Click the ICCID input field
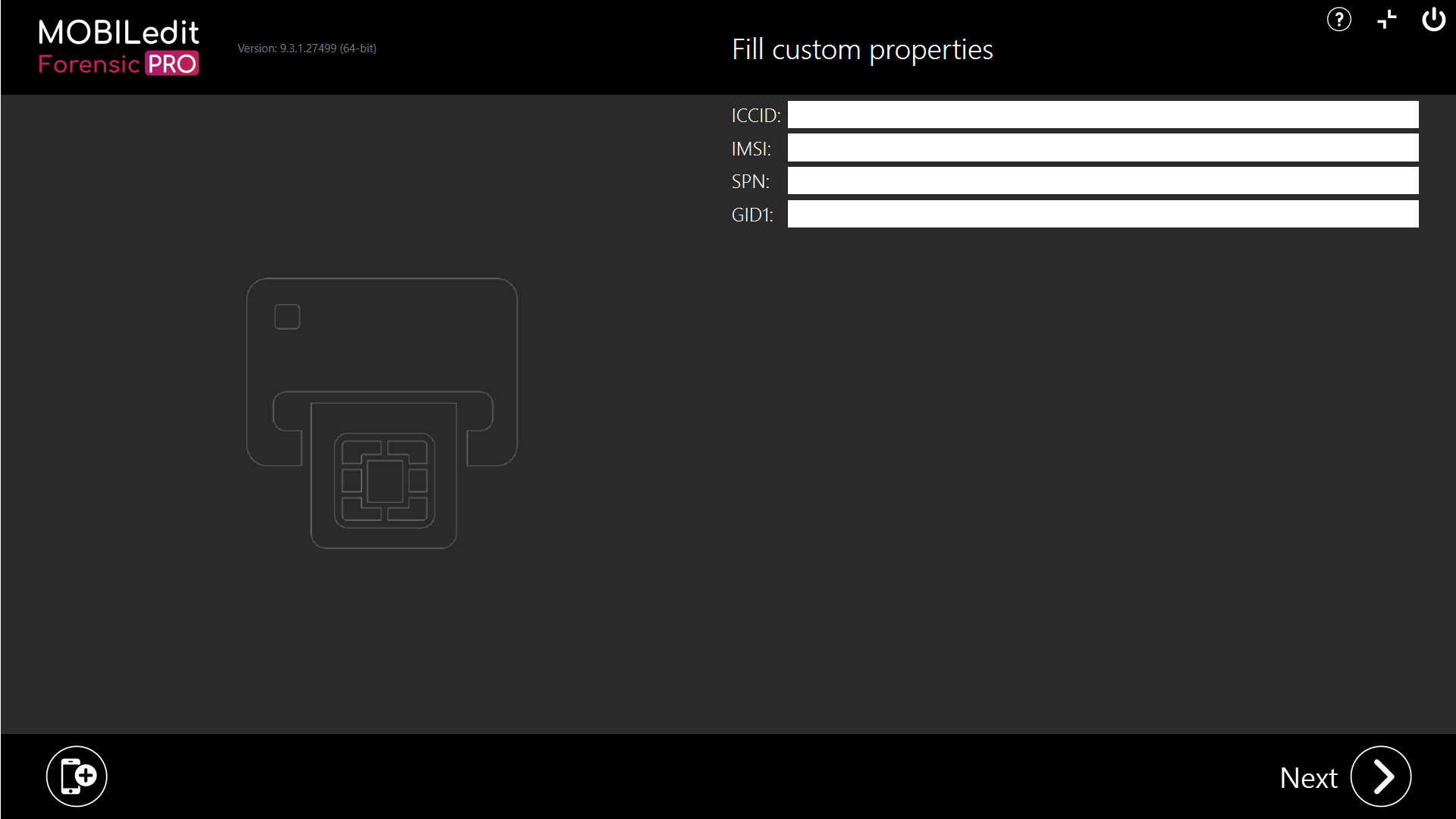The width and height of the screenshot is (1456, 819). coord(1103,115)
